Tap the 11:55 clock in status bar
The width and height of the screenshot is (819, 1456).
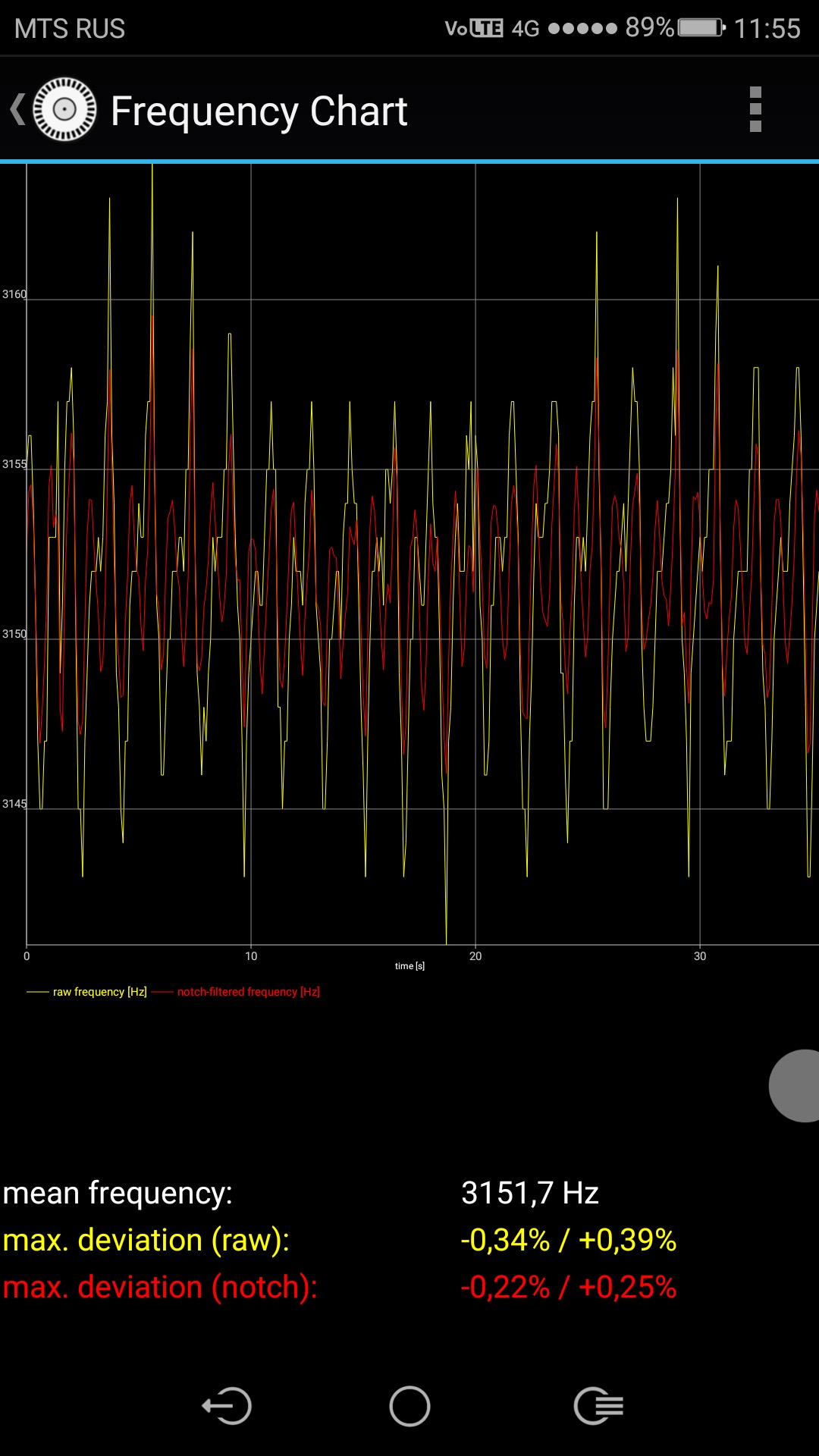click(x=767, y=29)
